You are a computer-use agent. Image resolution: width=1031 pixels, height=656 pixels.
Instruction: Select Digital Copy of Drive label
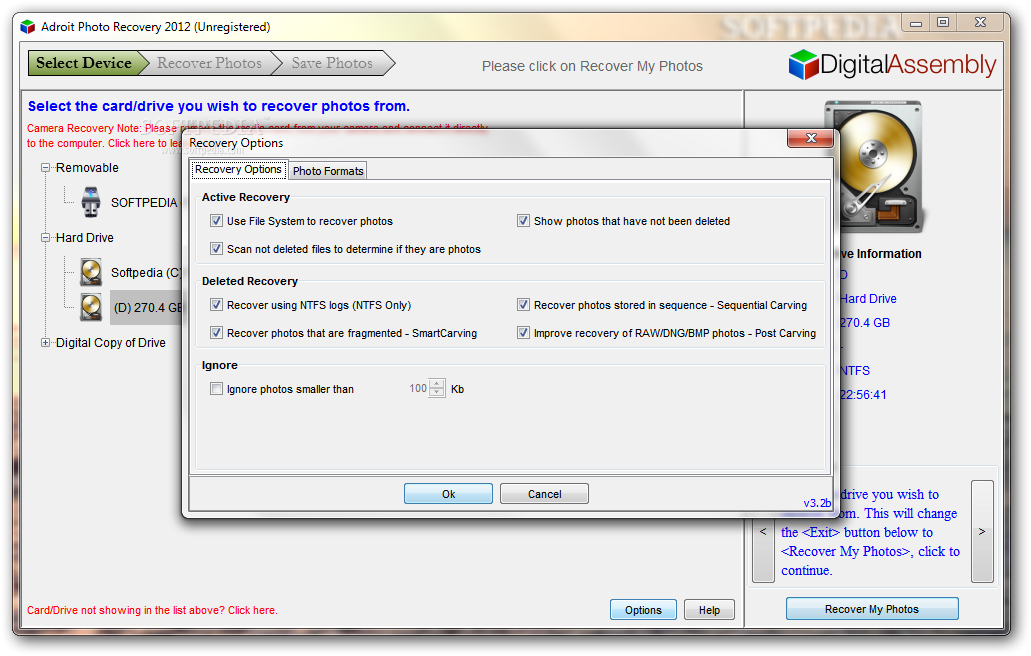[x=110, y=342]
